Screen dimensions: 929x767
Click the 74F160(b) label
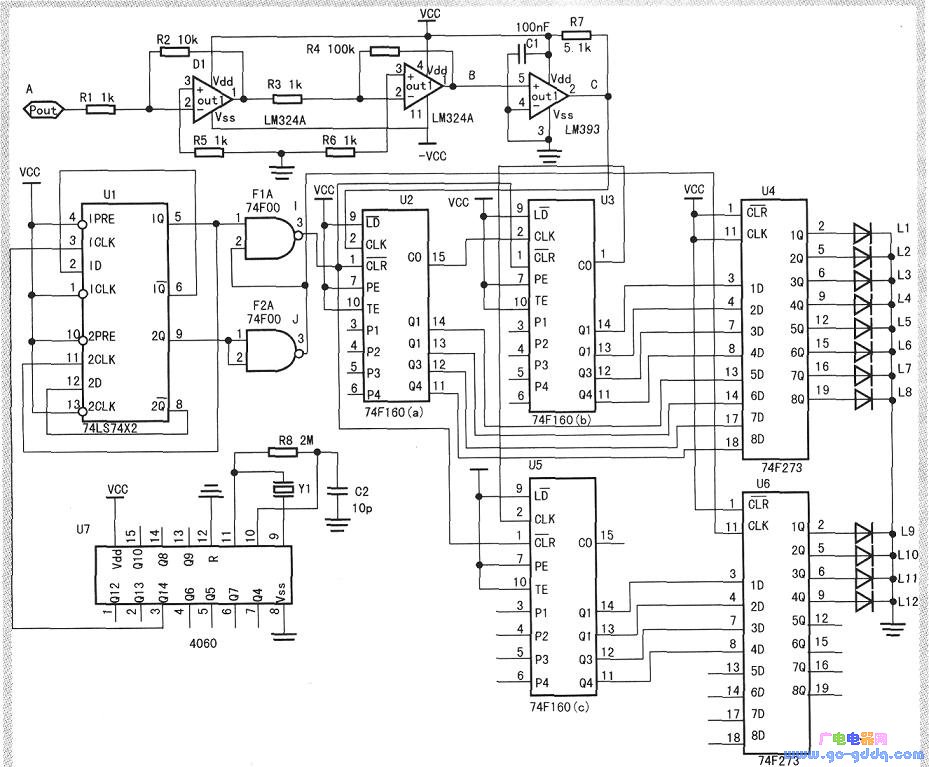click(x=561, y=419)
